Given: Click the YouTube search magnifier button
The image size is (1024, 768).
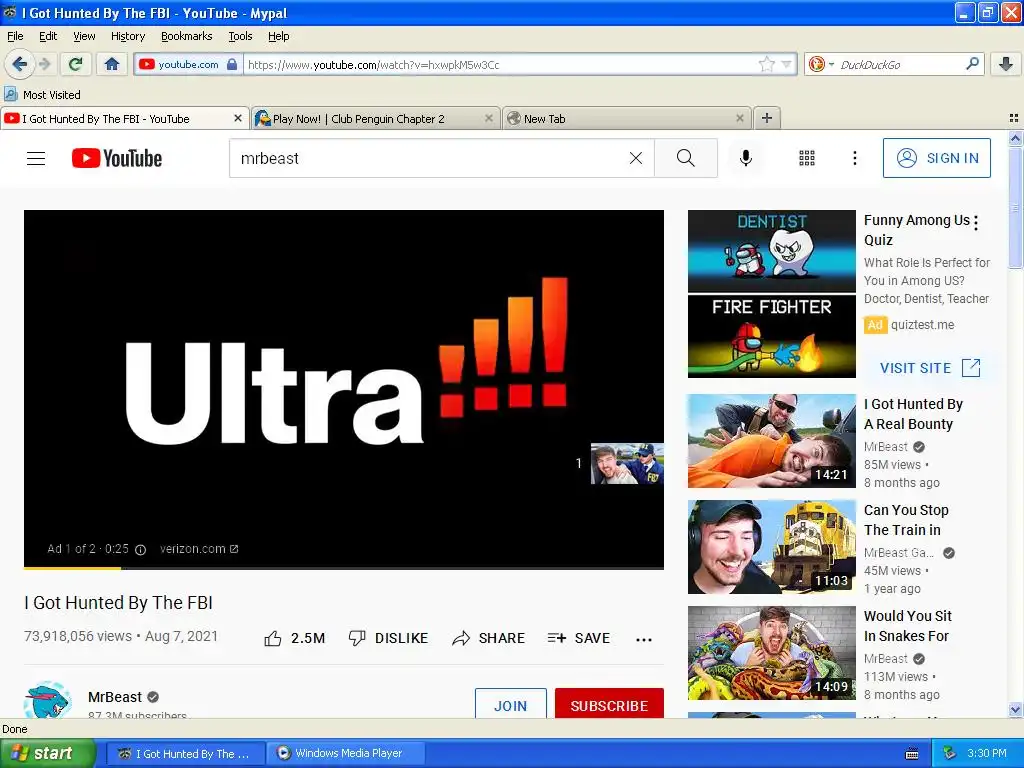Looking at the screenshot, I should pos(686,158).
